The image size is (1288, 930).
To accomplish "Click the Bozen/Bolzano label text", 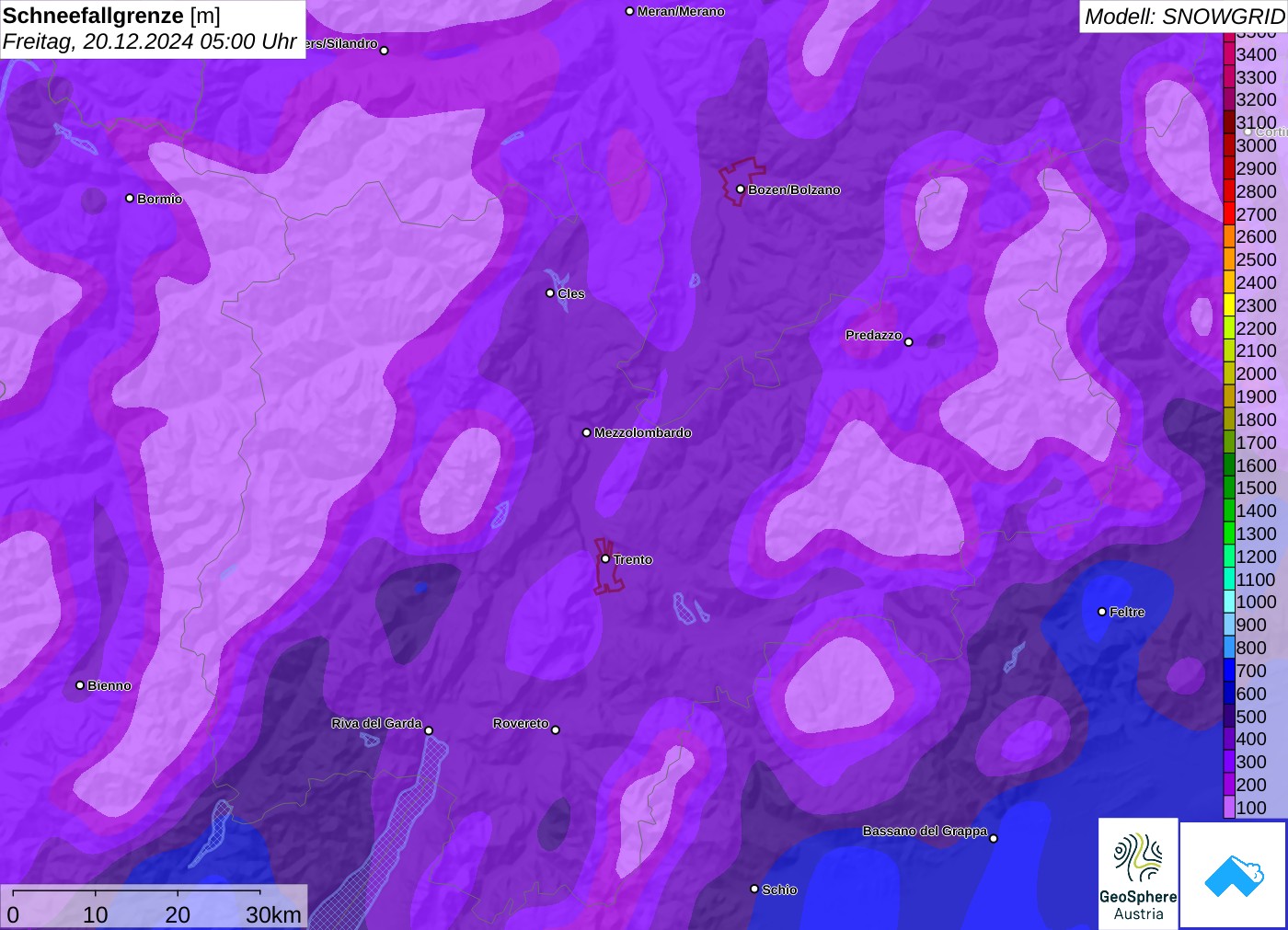I will (794, 189).
